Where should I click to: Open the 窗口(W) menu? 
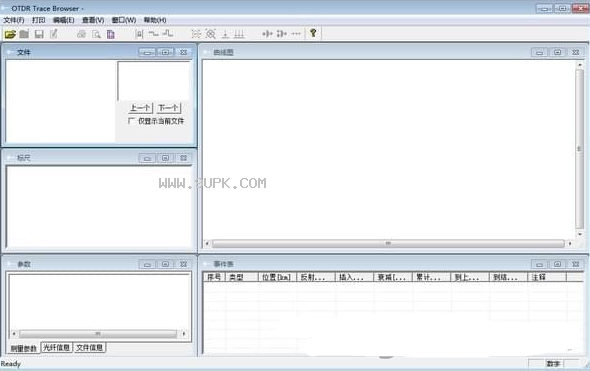[x=124, y=20]
